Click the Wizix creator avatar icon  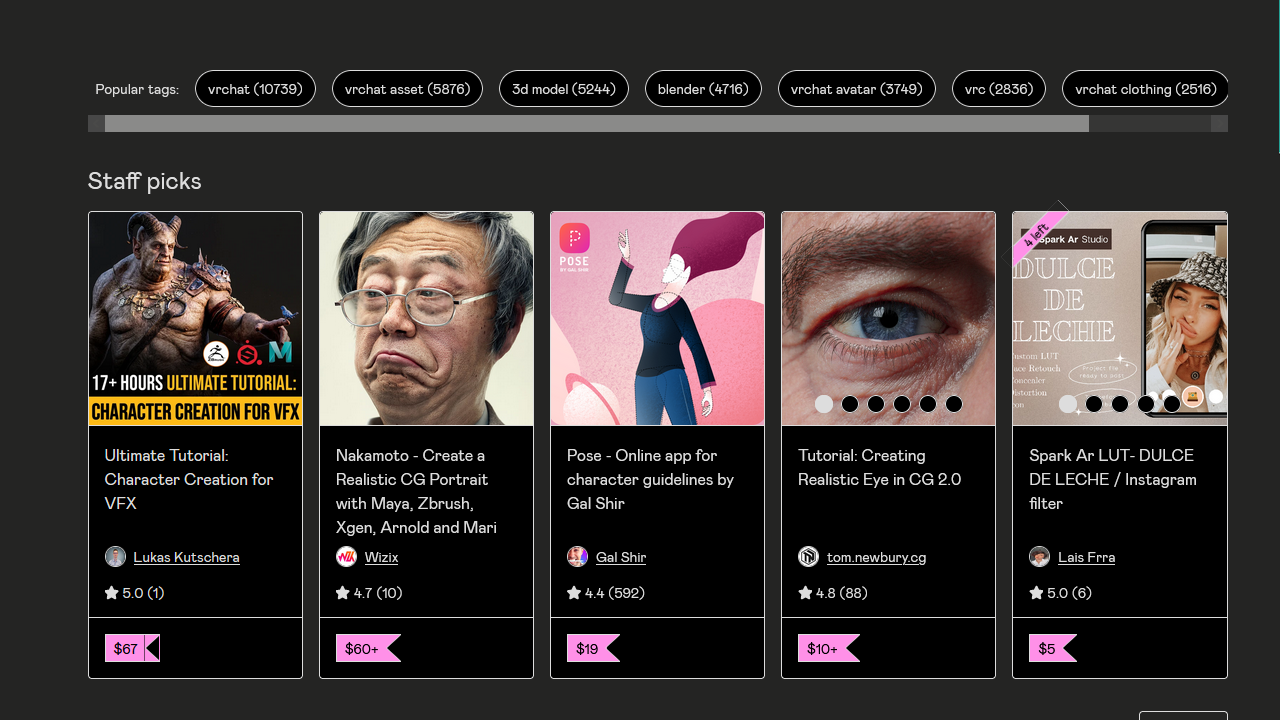point(346,557)
